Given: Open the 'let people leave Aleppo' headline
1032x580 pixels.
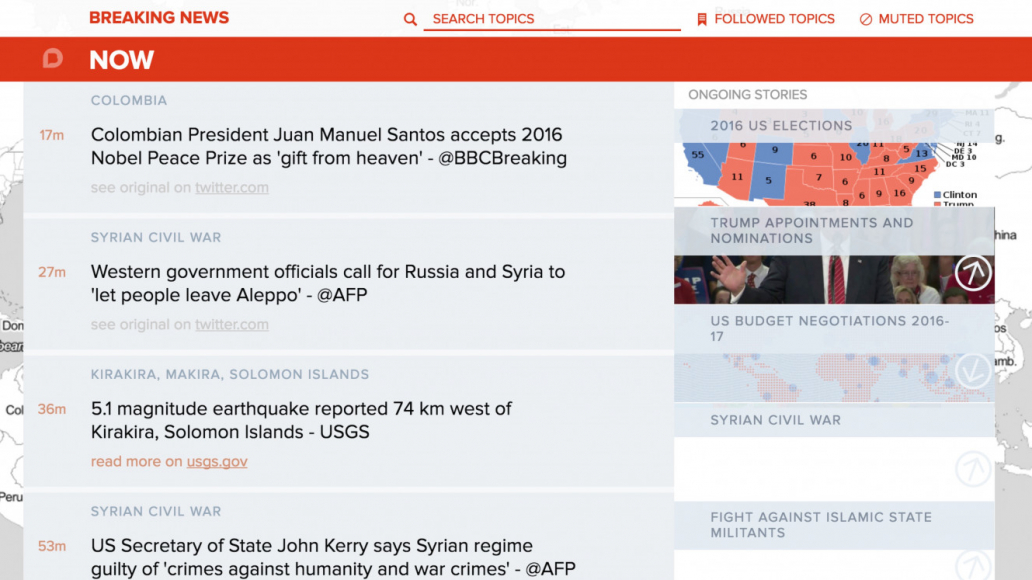Looking at the screenshot, I should (x=328, y=283).
